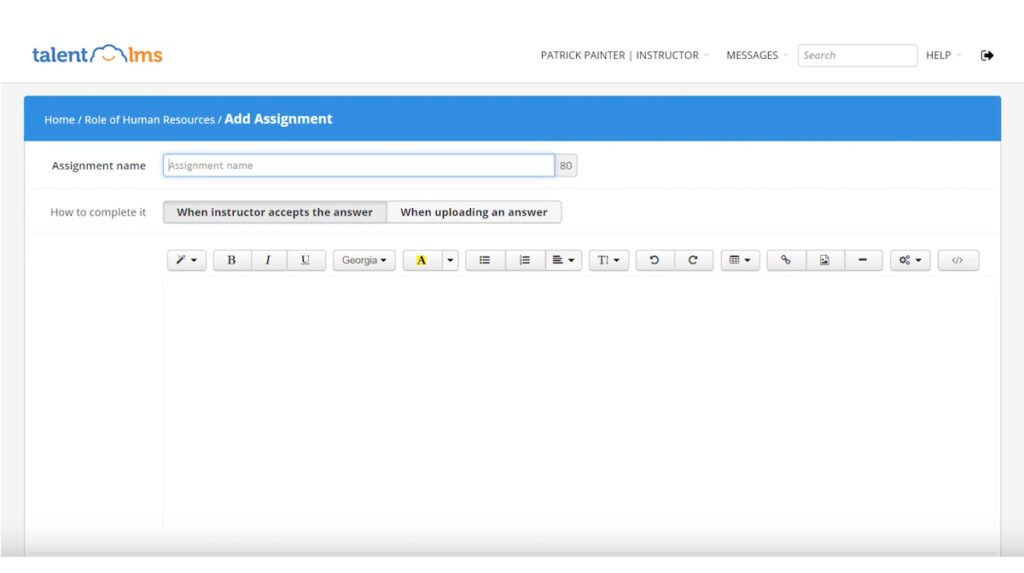
Task: Open the paragraph alignment dropdown
Action: pyautogui.click(x=563, y=260)
